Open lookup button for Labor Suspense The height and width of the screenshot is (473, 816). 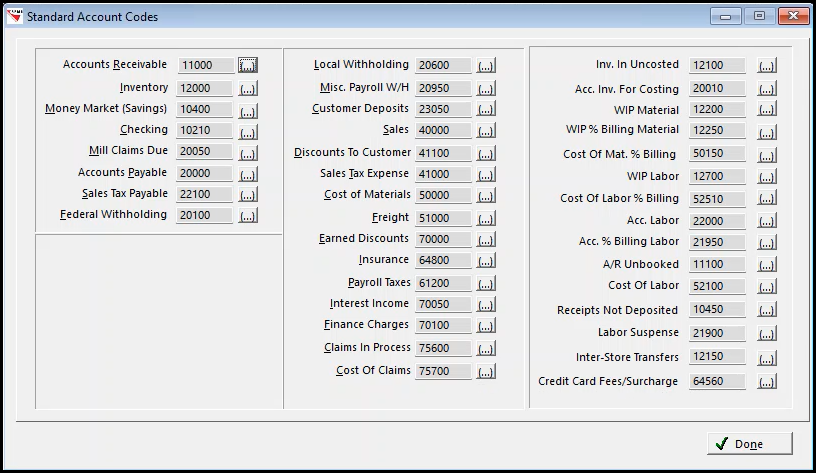pos(767,334)
